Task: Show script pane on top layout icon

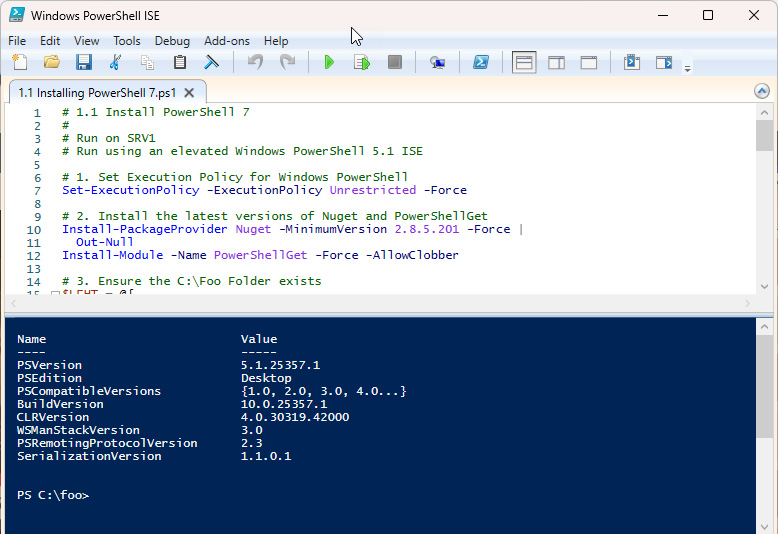Action: [x=524, y=63]
